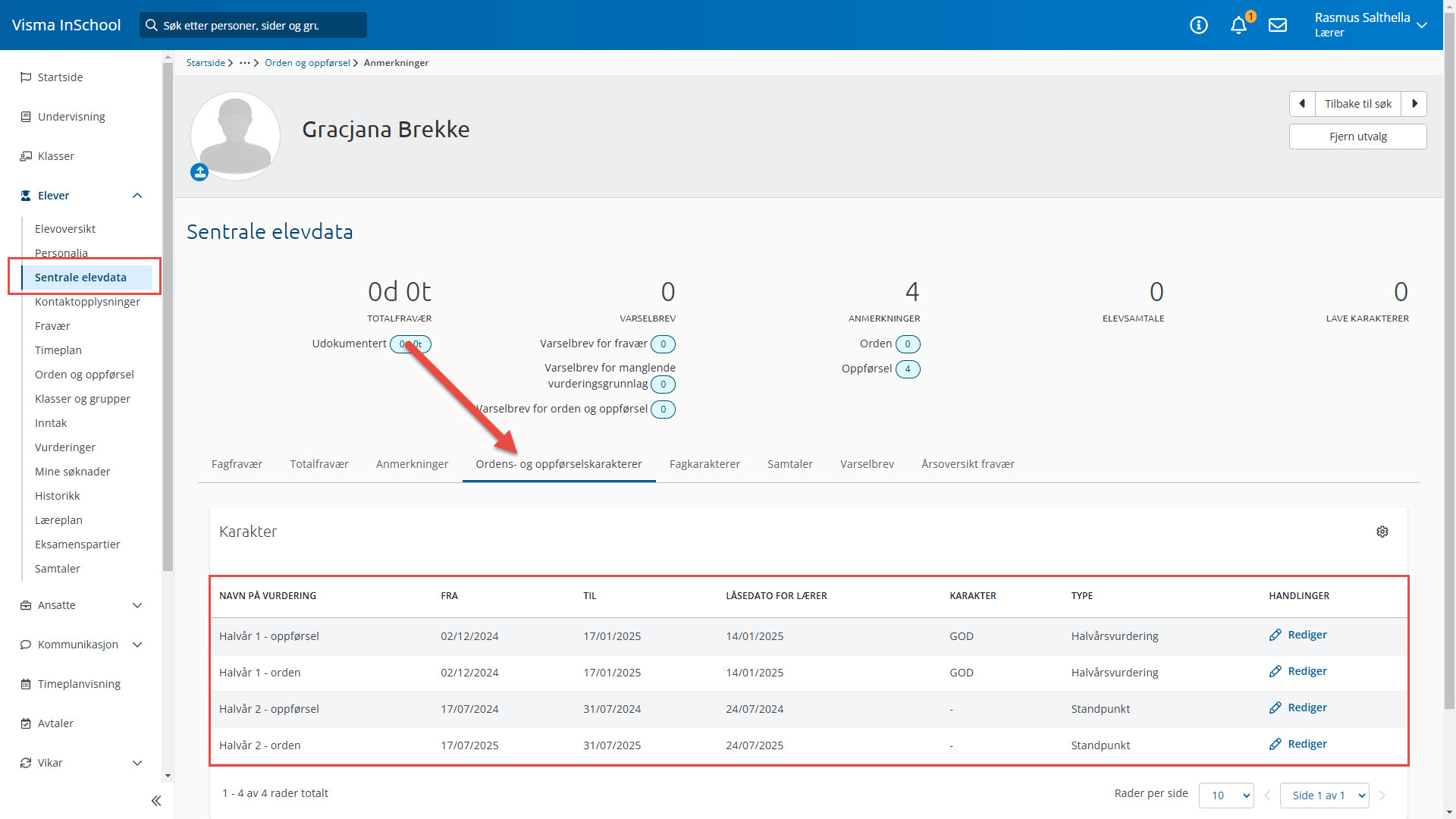Screen dimensions: 1456x819
Task: Open the messages envelope icon
Action: tap(1278, 25)
